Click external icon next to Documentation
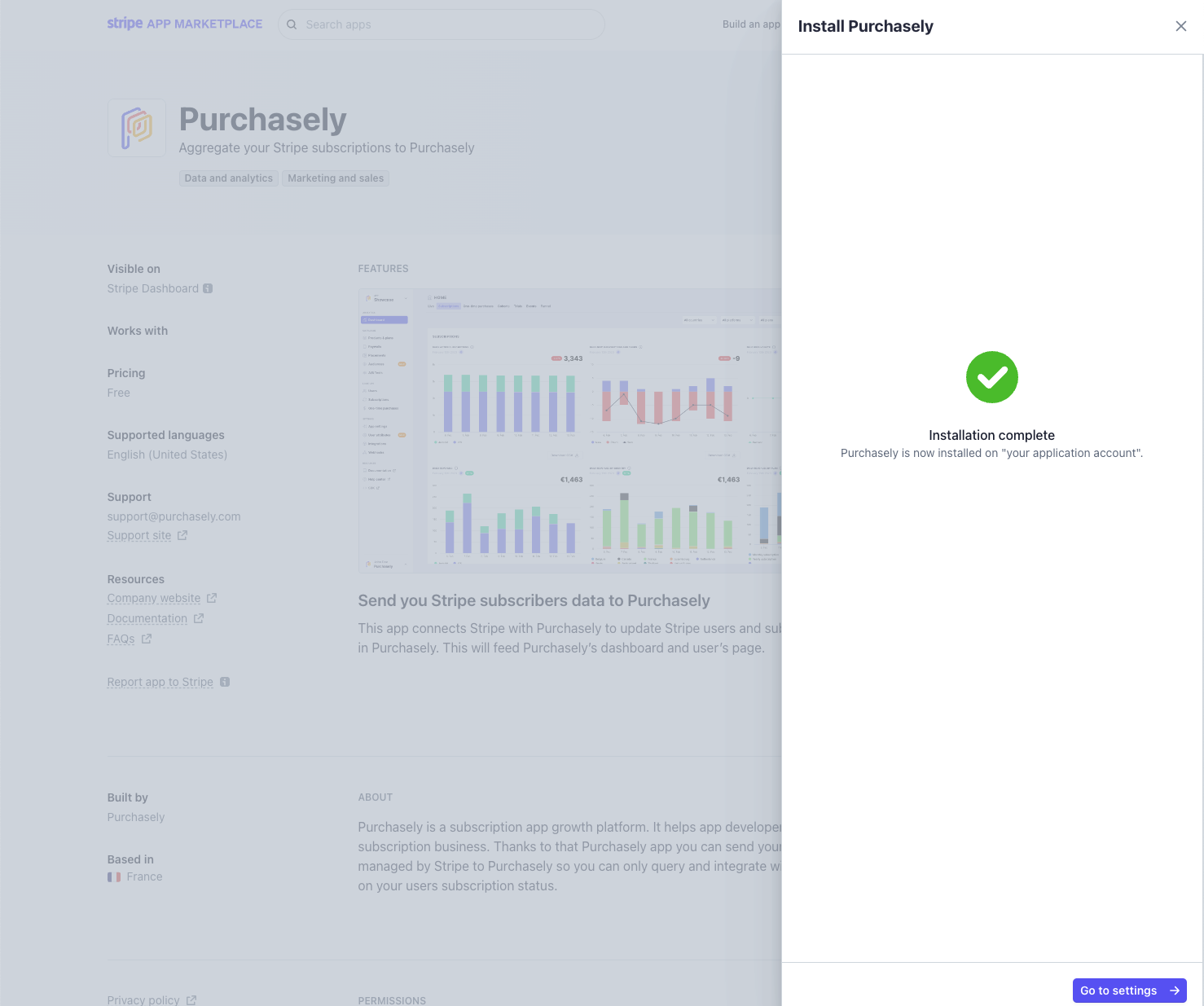Screen dimensions: 1204x1006 coord(199,618)
